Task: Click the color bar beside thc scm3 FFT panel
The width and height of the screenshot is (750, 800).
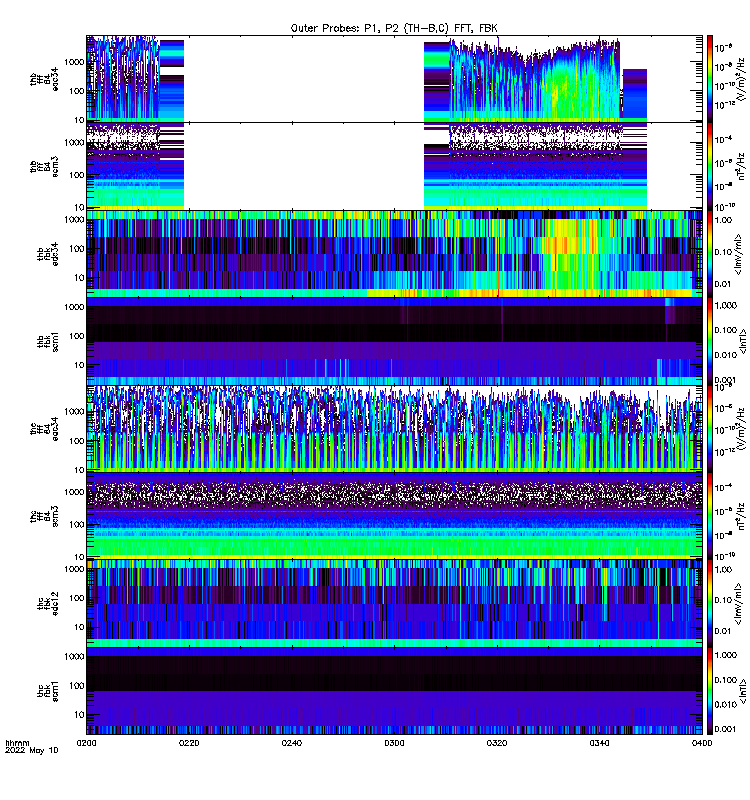Action: [710, 516]
